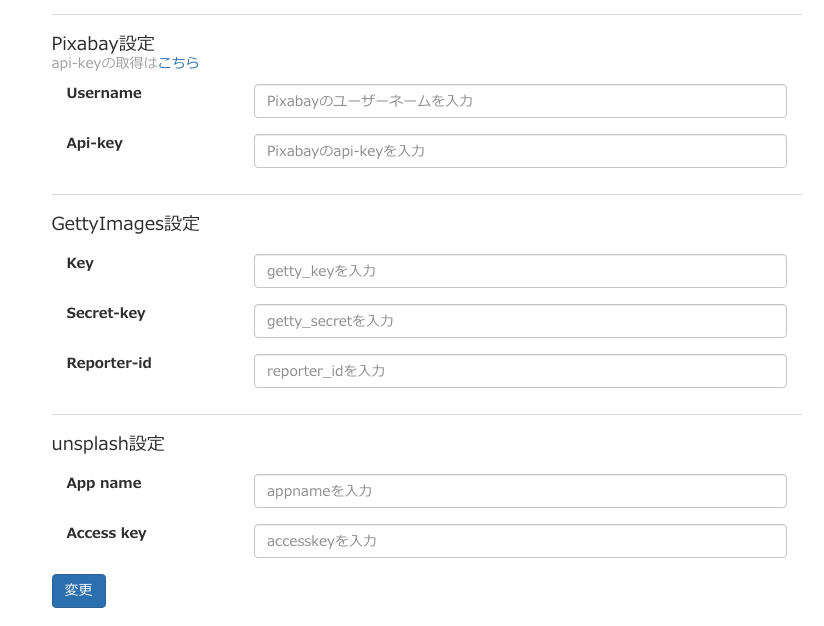Click the Username label
824x626 pixels.
click(104, 93)
